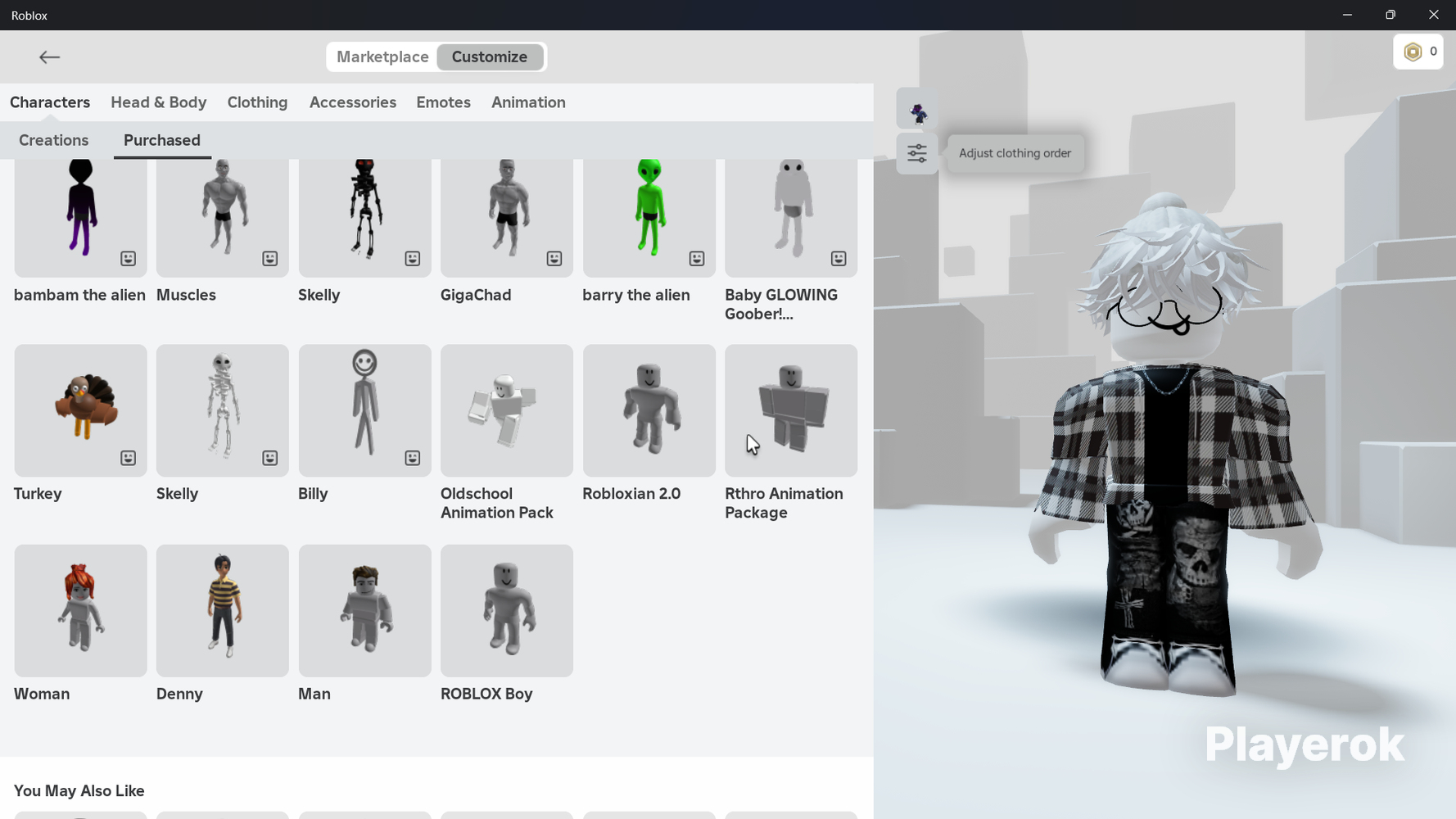Click the "bambam the alien" name label
The width and height of the screenshot is (1456, 819).
tap(79, 295)
